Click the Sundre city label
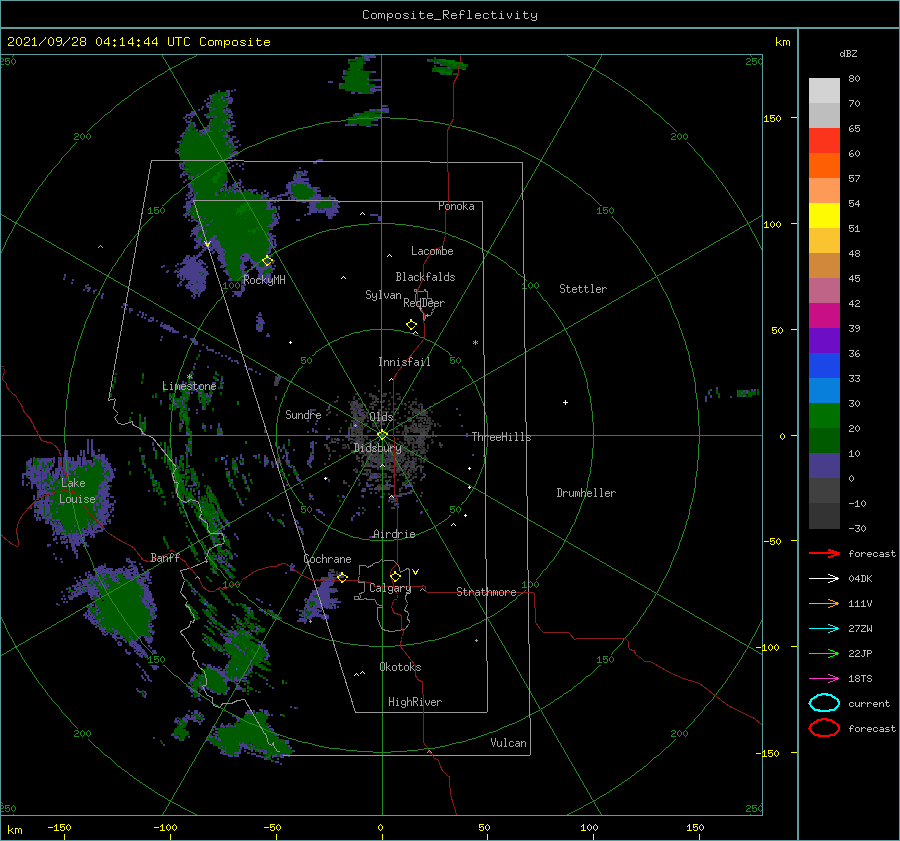 point(303,414)
